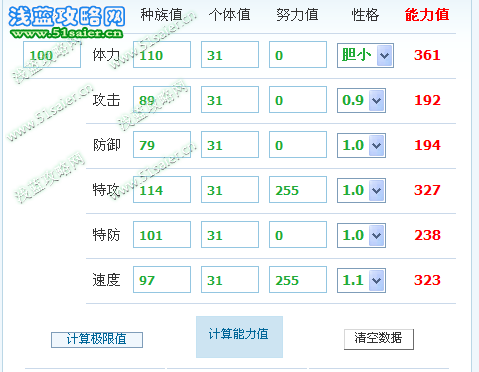
Task: Click the 能力值 column header
Action: tap(427, 15)
